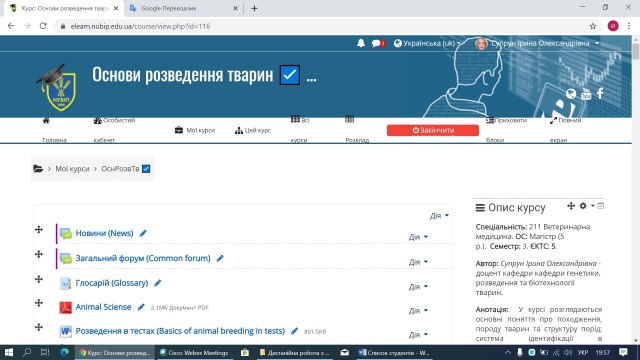Open Chrome three-dot menu
This screenshot has width=640, height=360.
629,26
